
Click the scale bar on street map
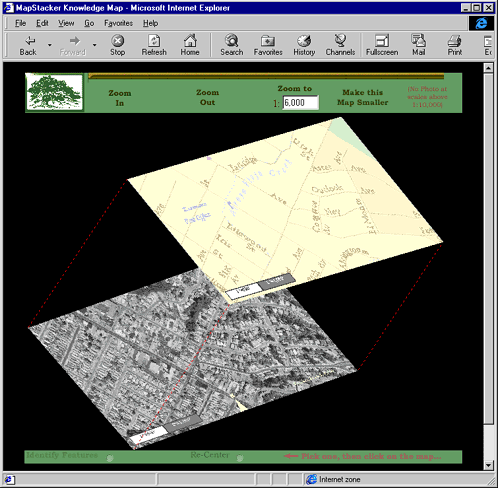click(x=261, y=286)
